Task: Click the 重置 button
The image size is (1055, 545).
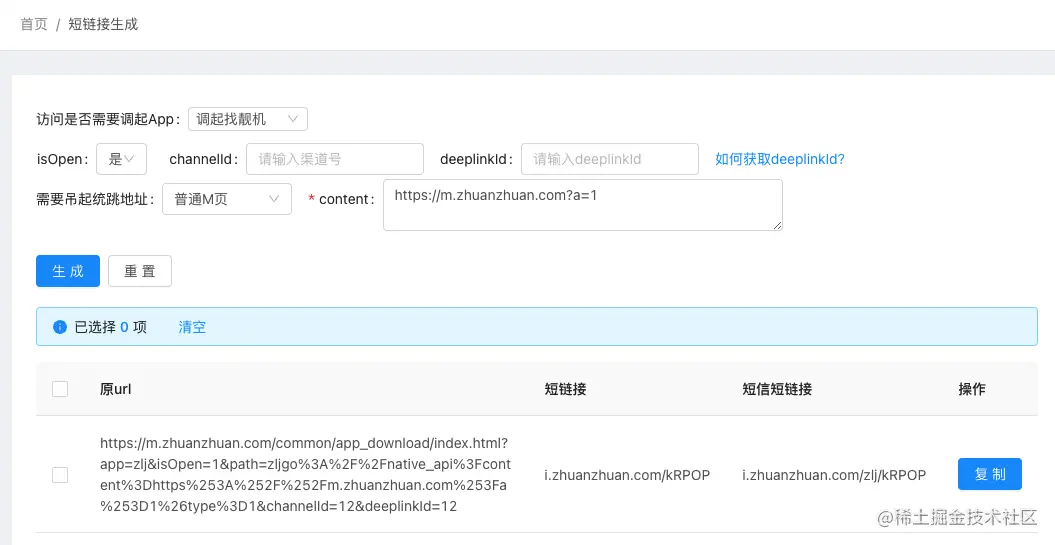Action: click(x=140, y=271)
